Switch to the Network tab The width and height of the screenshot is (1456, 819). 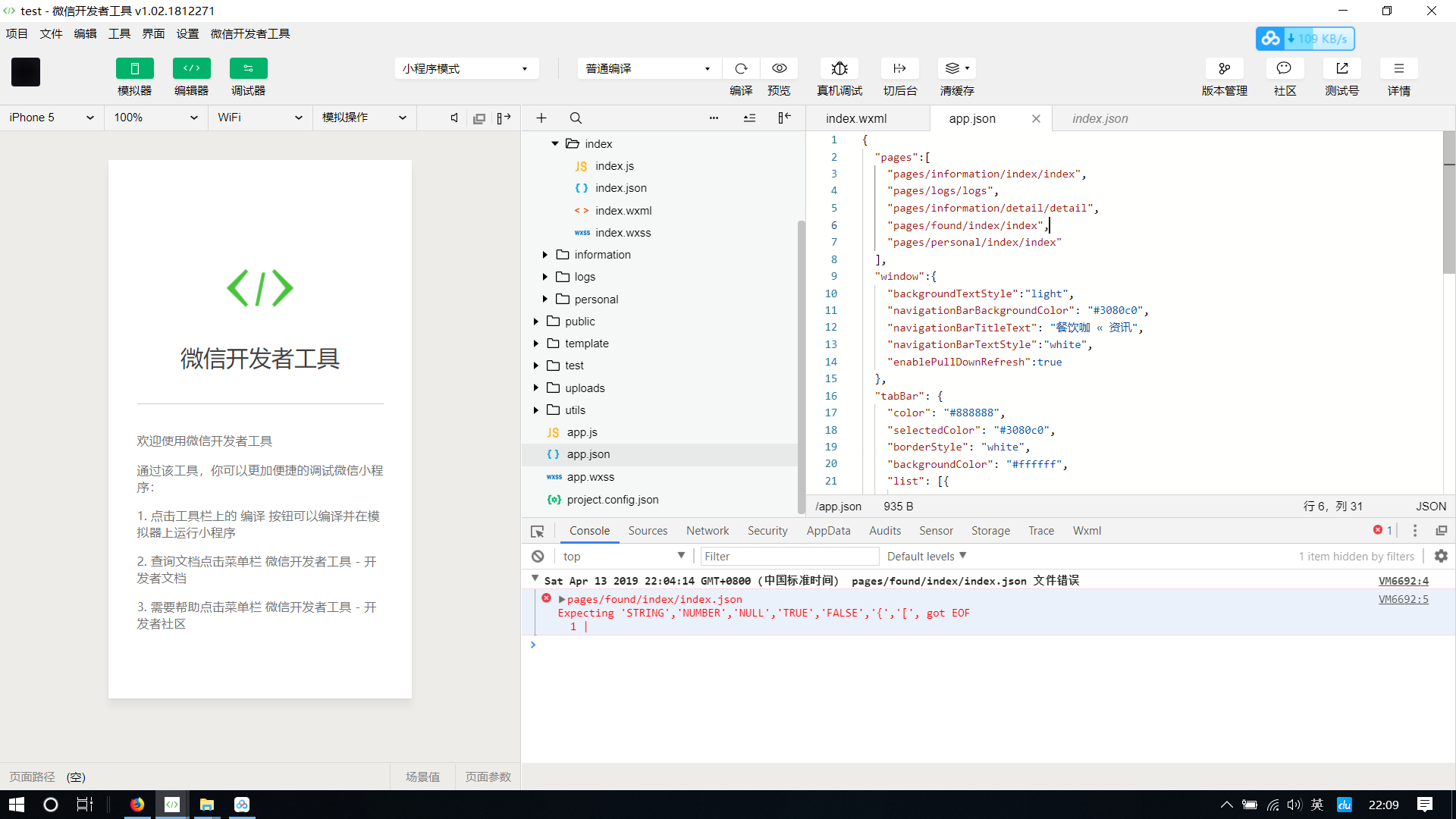[x=707, y=531]
